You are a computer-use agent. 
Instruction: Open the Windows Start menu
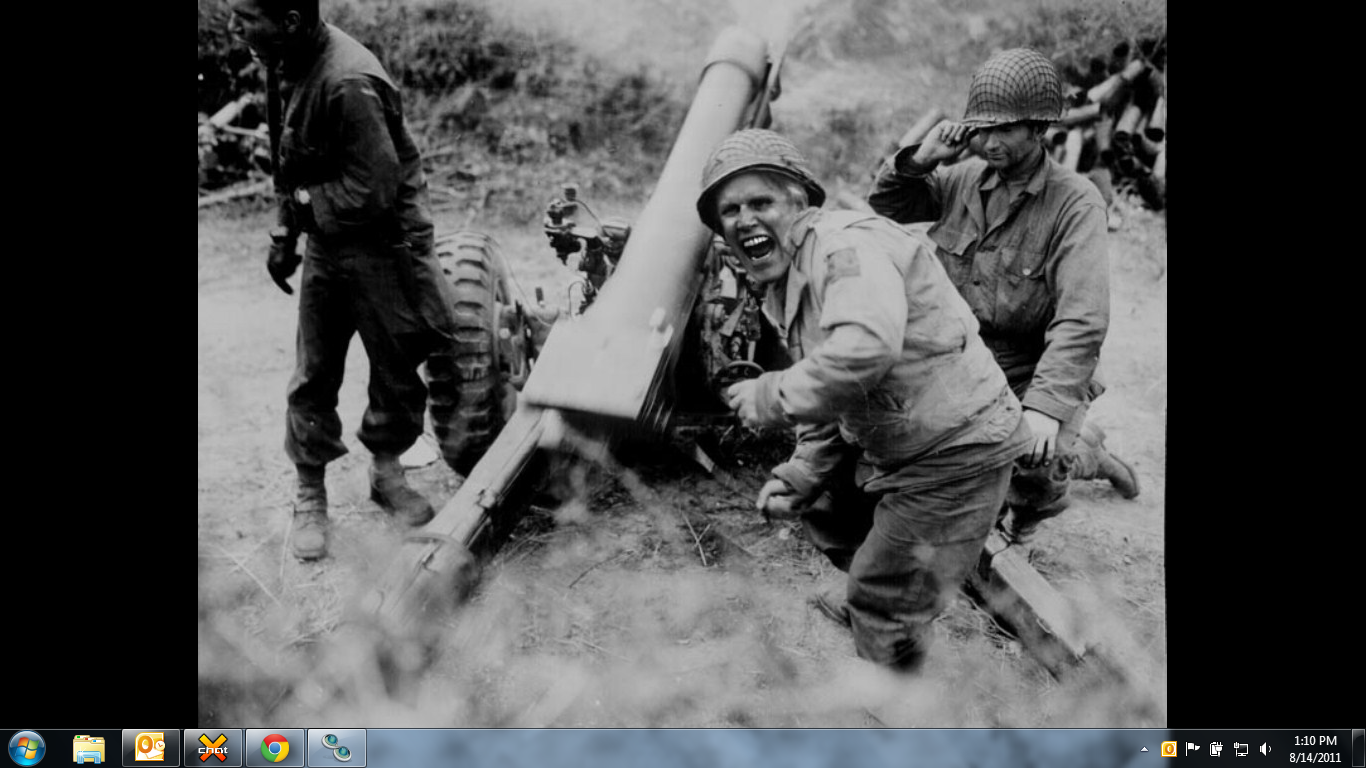tap(26, 748)
